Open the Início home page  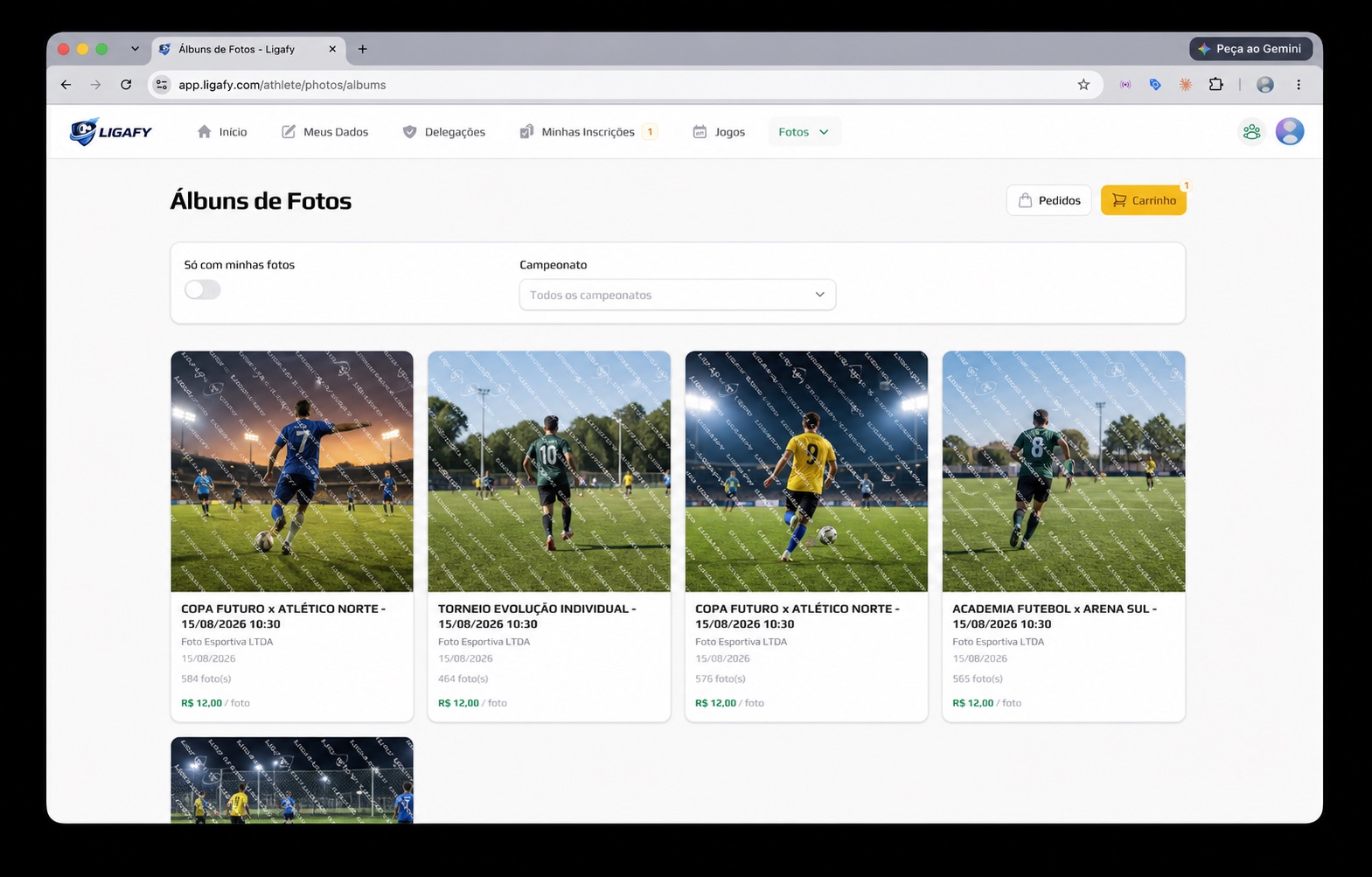pos(222,132)
